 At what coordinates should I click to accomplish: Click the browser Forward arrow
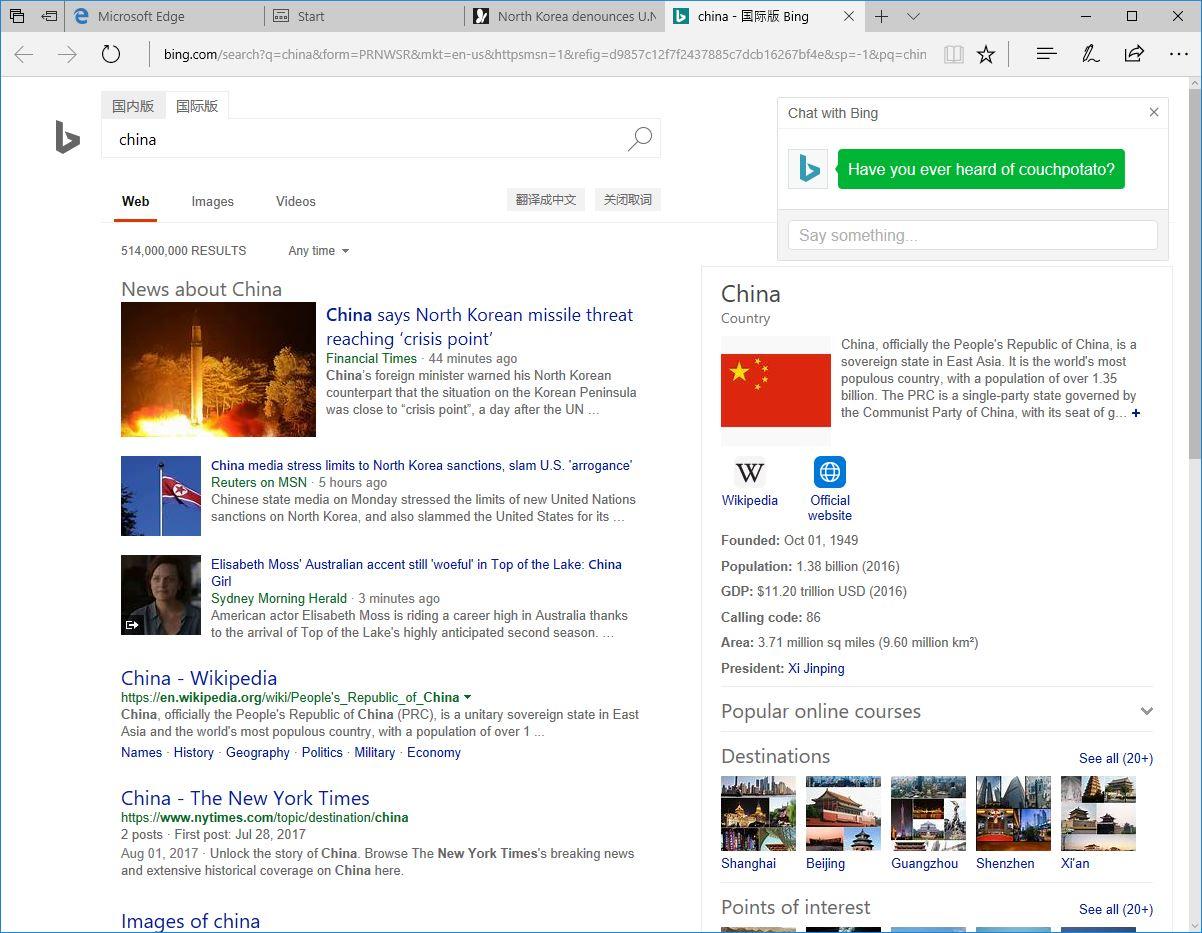pos(67,54)
